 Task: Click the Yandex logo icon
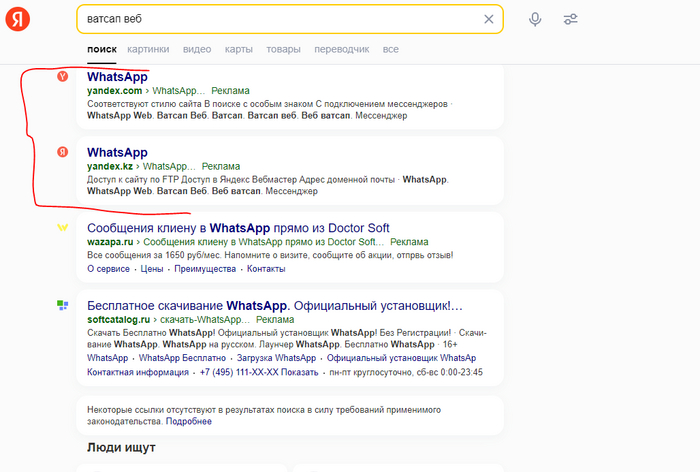tap(21, 19)
